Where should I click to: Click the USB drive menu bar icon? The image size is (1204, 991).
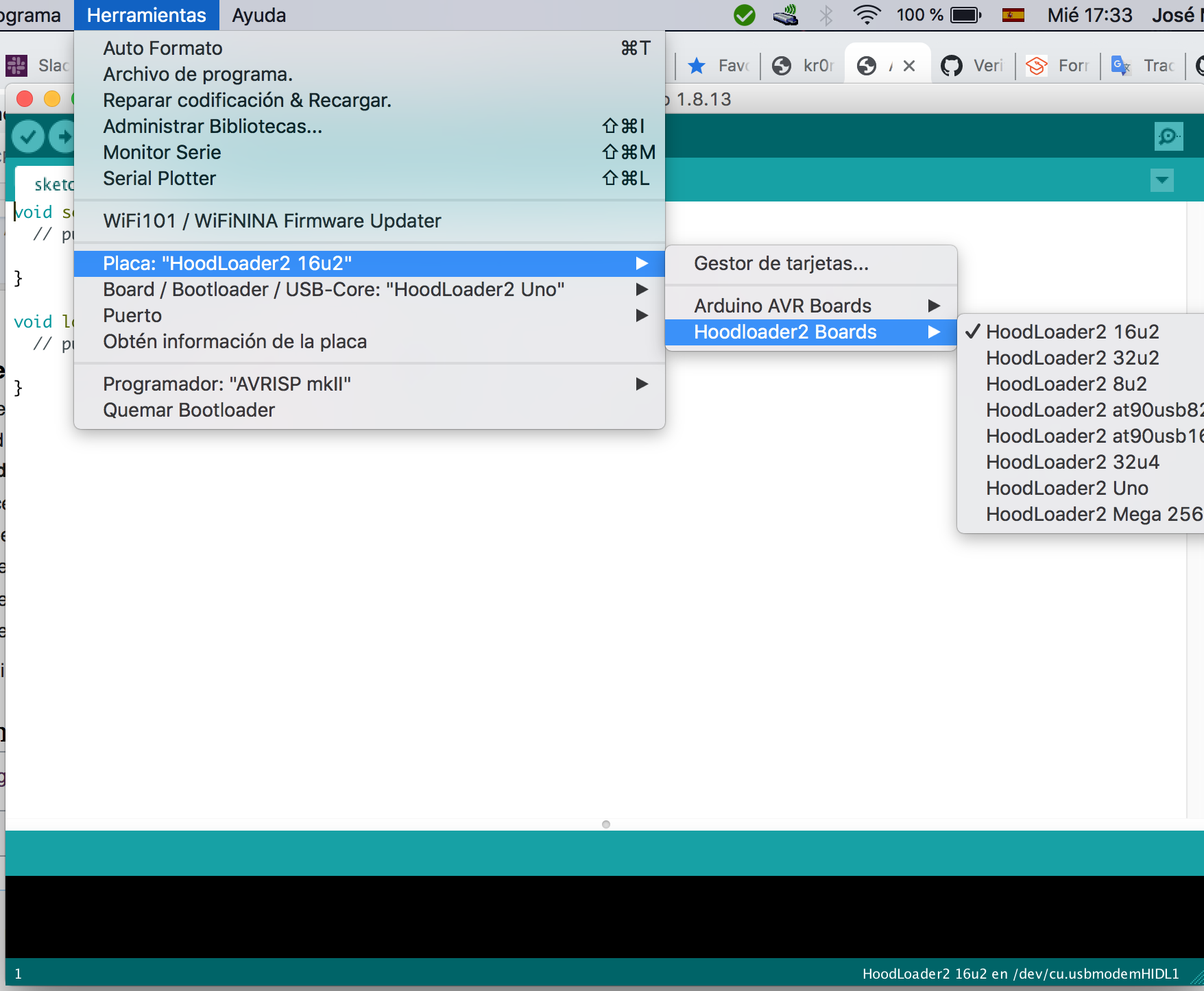click(786, 15)
